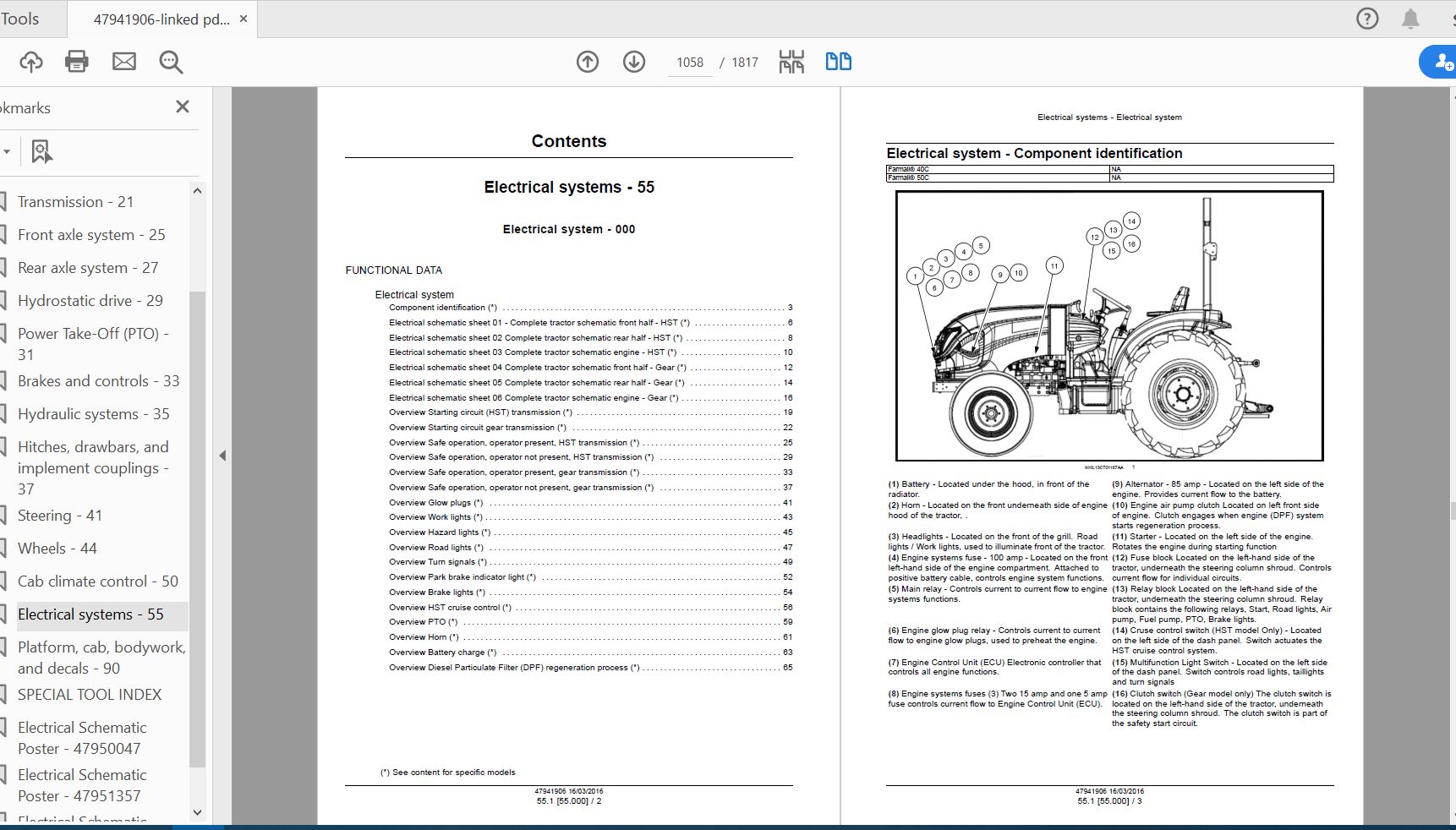The width and height of the screenshot is (1456, 830).
Task: Collapse the navigation pane with arrow
Action: (x=222, y=456)
